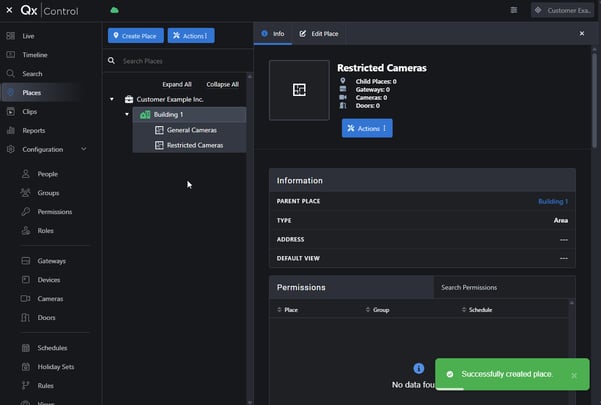Click the magnifier icon beside Search Places

point(111,61)
